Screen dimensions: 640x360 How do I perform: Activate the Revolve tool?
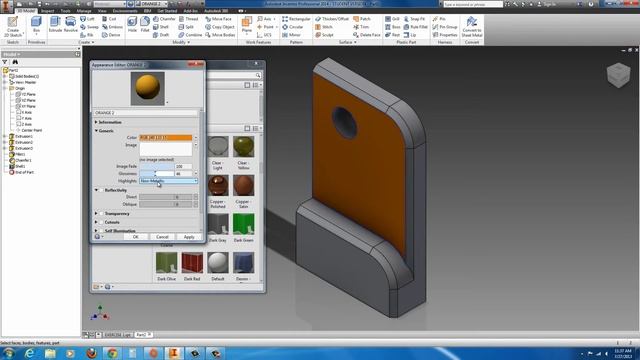click(71, 24)
